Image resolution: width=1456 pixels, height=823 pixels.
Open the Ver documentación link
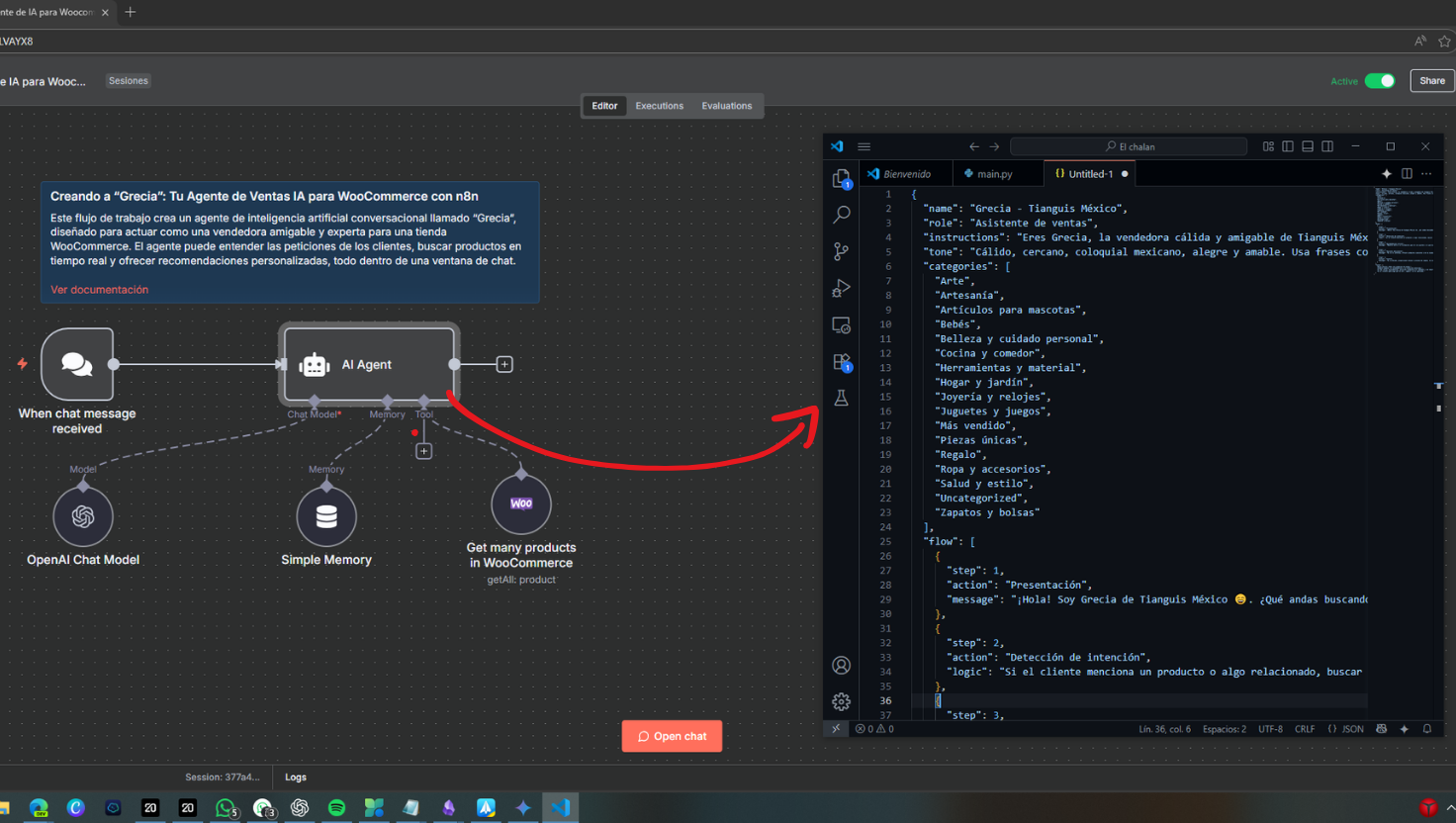99,290
